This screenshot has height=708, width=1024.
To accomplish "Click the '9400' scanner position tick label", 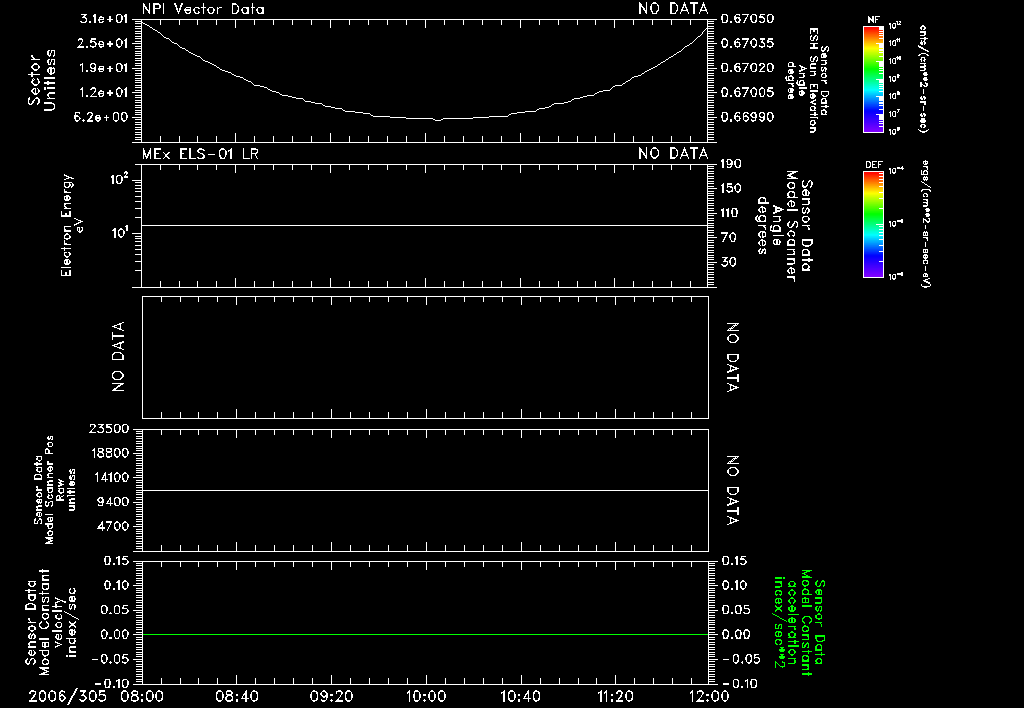I will [x=112, y=502].
